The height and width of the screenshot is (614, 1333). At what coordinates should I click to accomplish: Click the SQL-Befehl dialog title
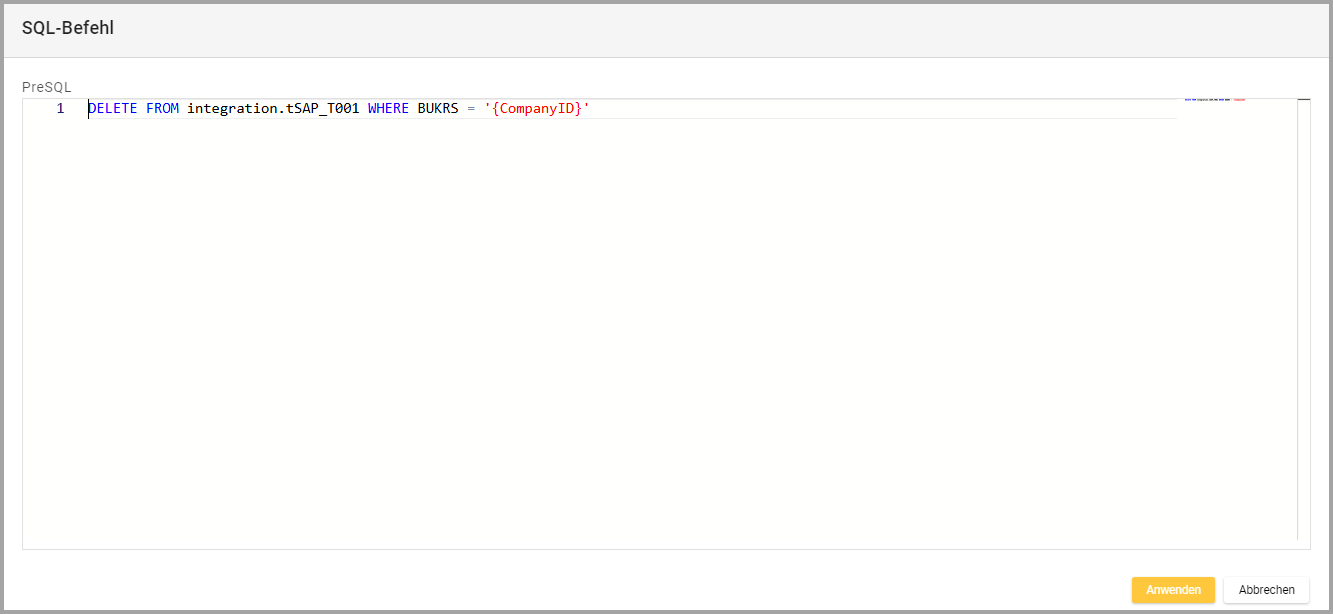68,28
